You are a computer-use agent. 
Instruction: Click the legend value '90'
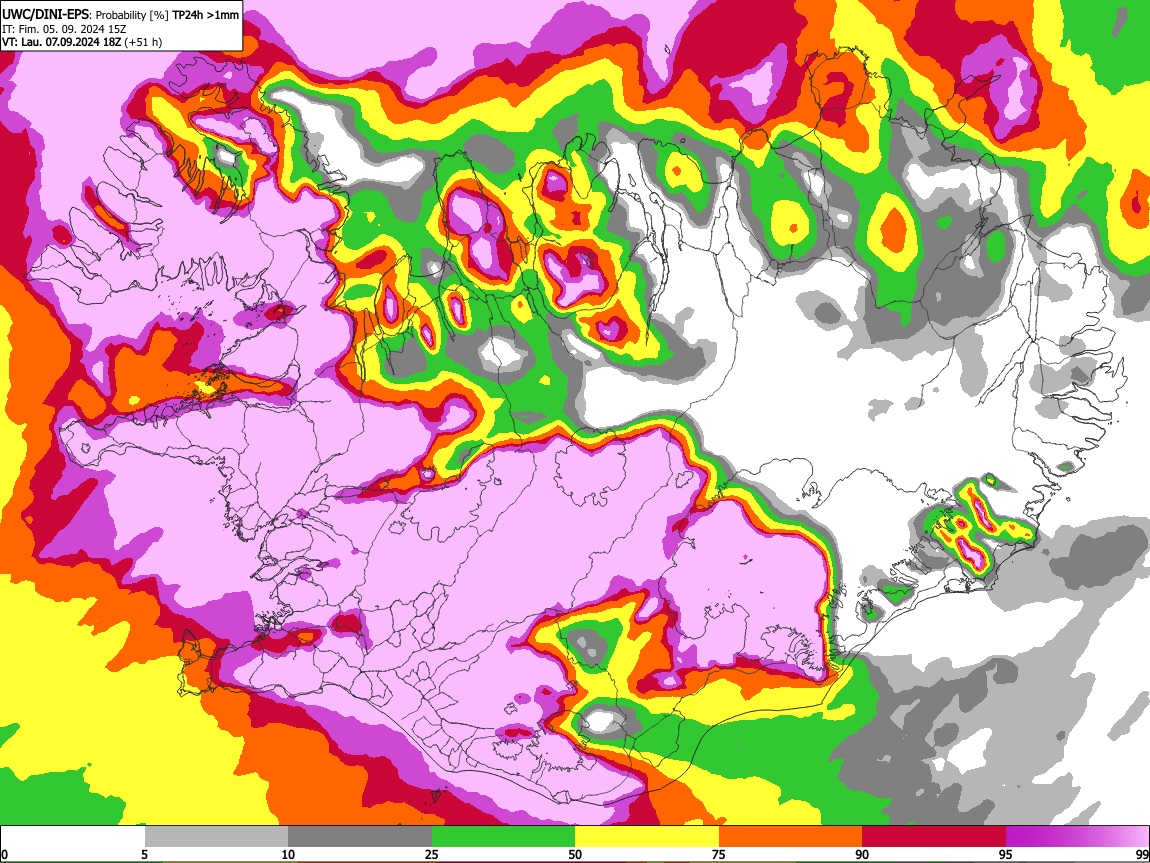[862, 854]
